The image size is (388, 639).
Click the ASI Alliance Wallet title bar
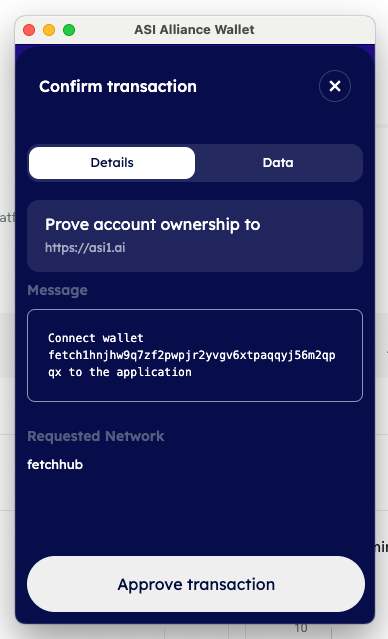(194, 30)
